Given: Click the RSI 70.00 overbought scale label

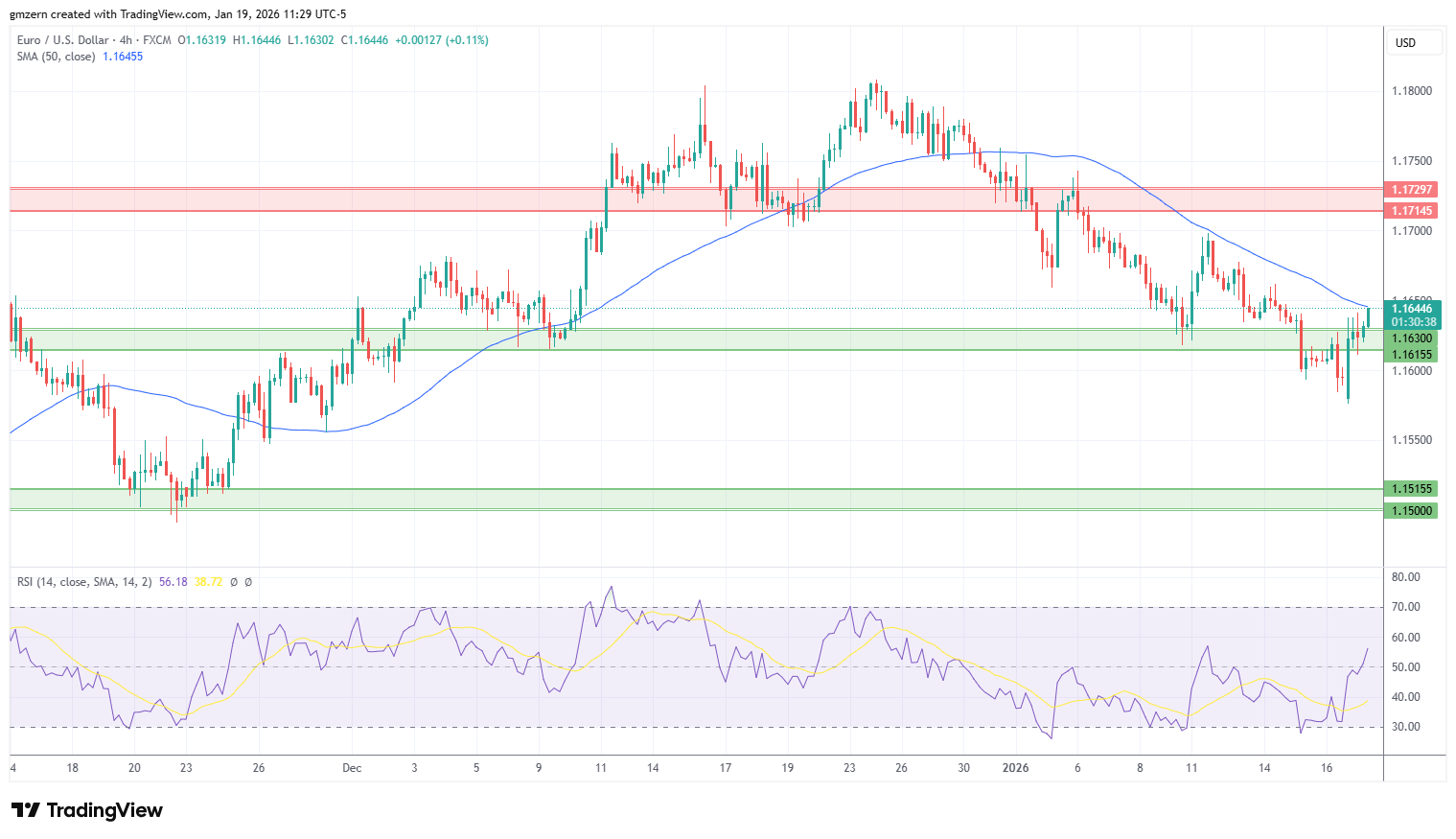Looking at the screenshot, I should click(x=1406, y=607).
